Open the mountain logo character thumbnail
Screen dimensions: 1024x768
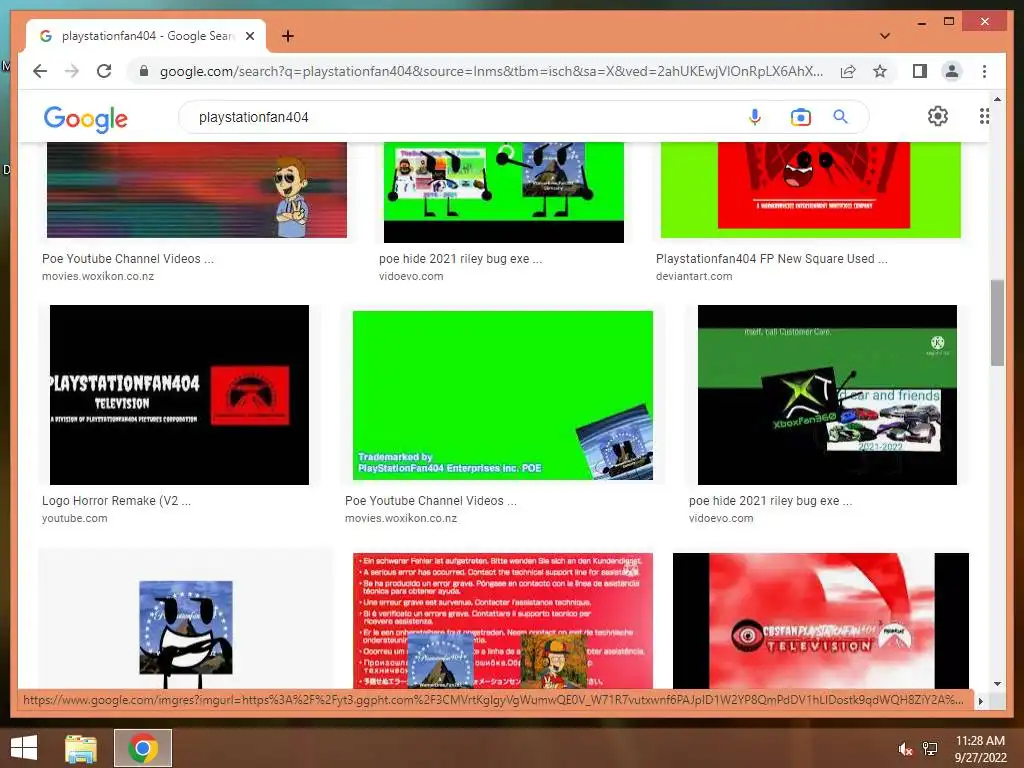(186, 620)
